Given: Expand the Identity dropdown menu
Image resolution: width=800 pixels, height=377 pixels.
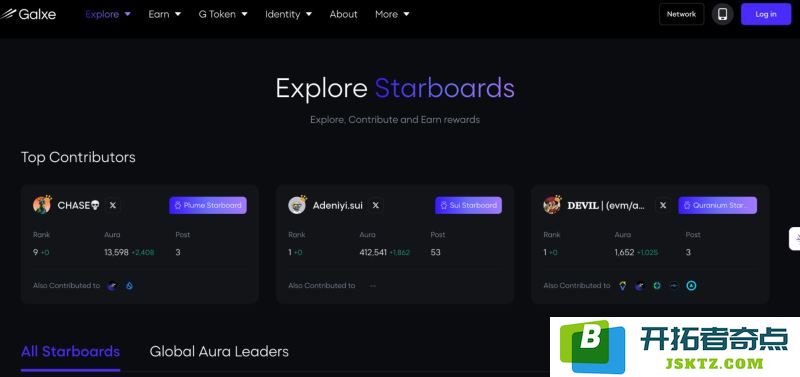Looking at the screenshot, I should point(288,14).
